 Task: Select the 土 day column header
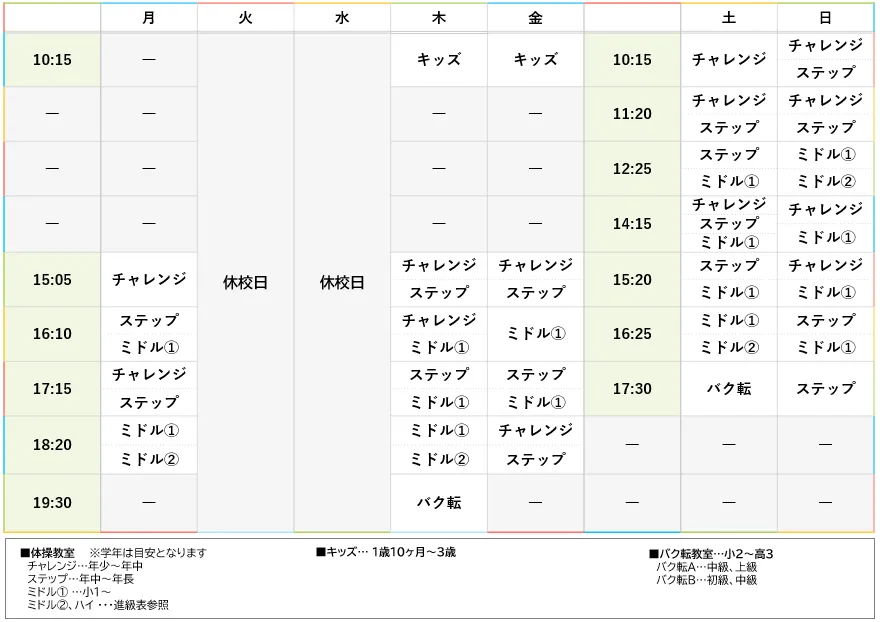728,16
